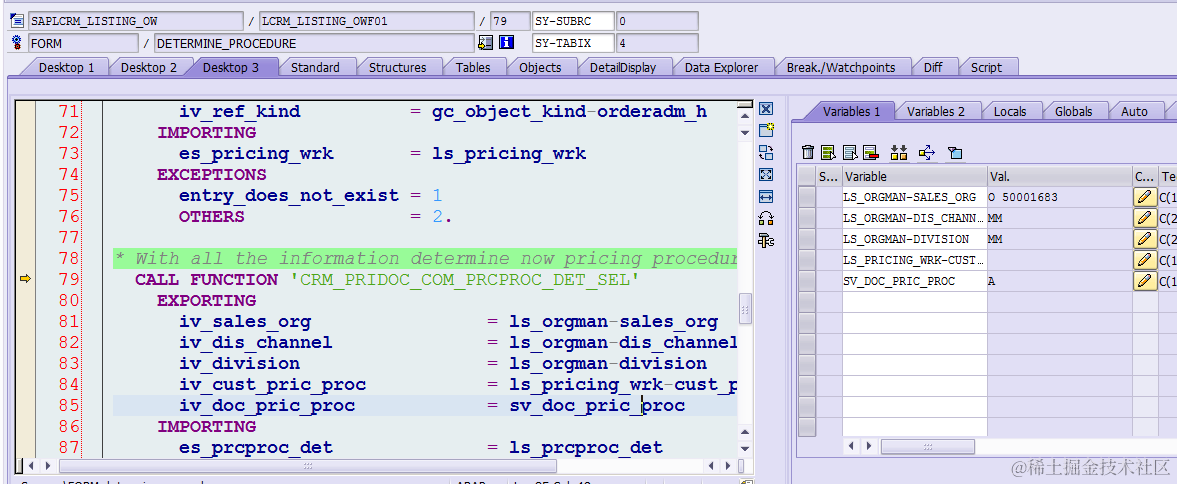Open the Data Explorer tab
This screenshot has width=1177, height=484.
721,68
